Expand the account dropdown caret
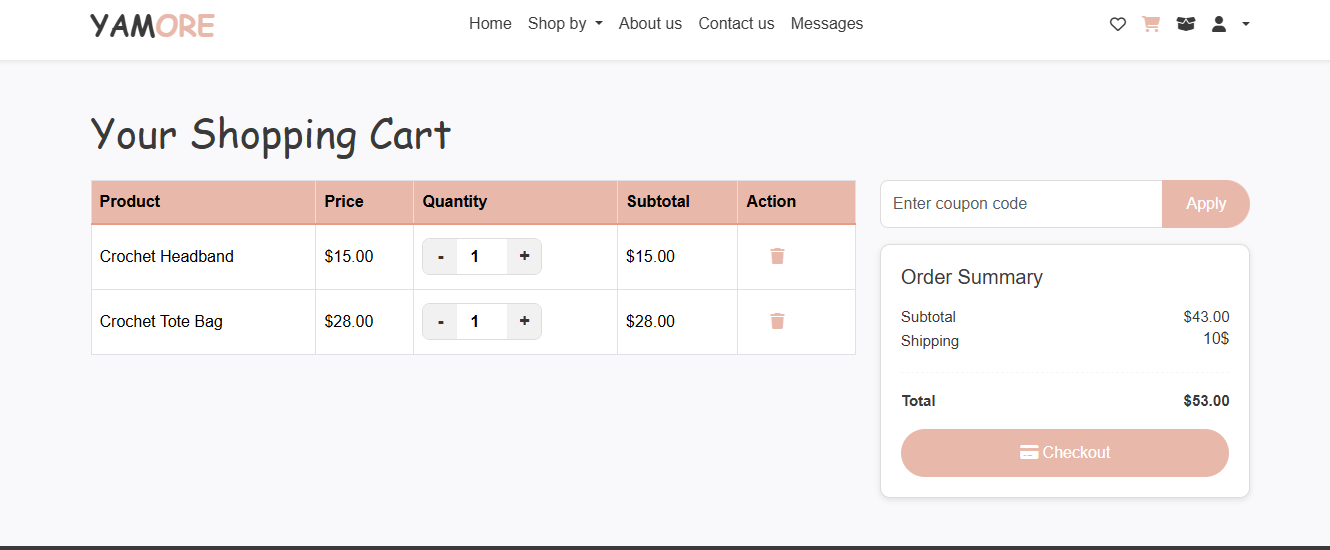Image resolution: width=1330 pixels, height=550 pixels. [x=1246, y=24]
